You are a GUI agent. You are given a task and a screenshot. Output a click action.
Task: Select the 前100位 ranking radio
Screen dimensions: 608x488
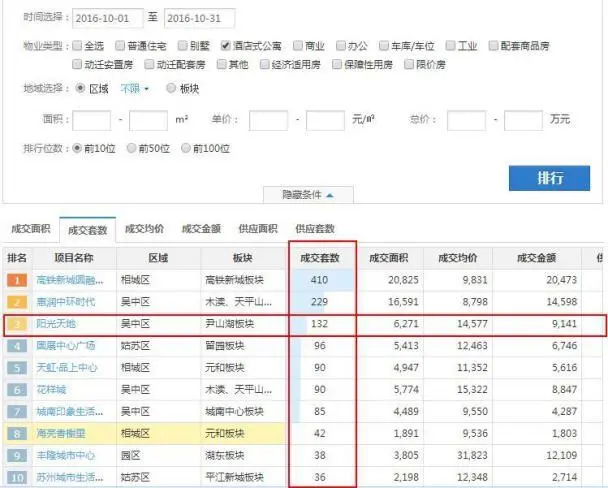(186, 148)
